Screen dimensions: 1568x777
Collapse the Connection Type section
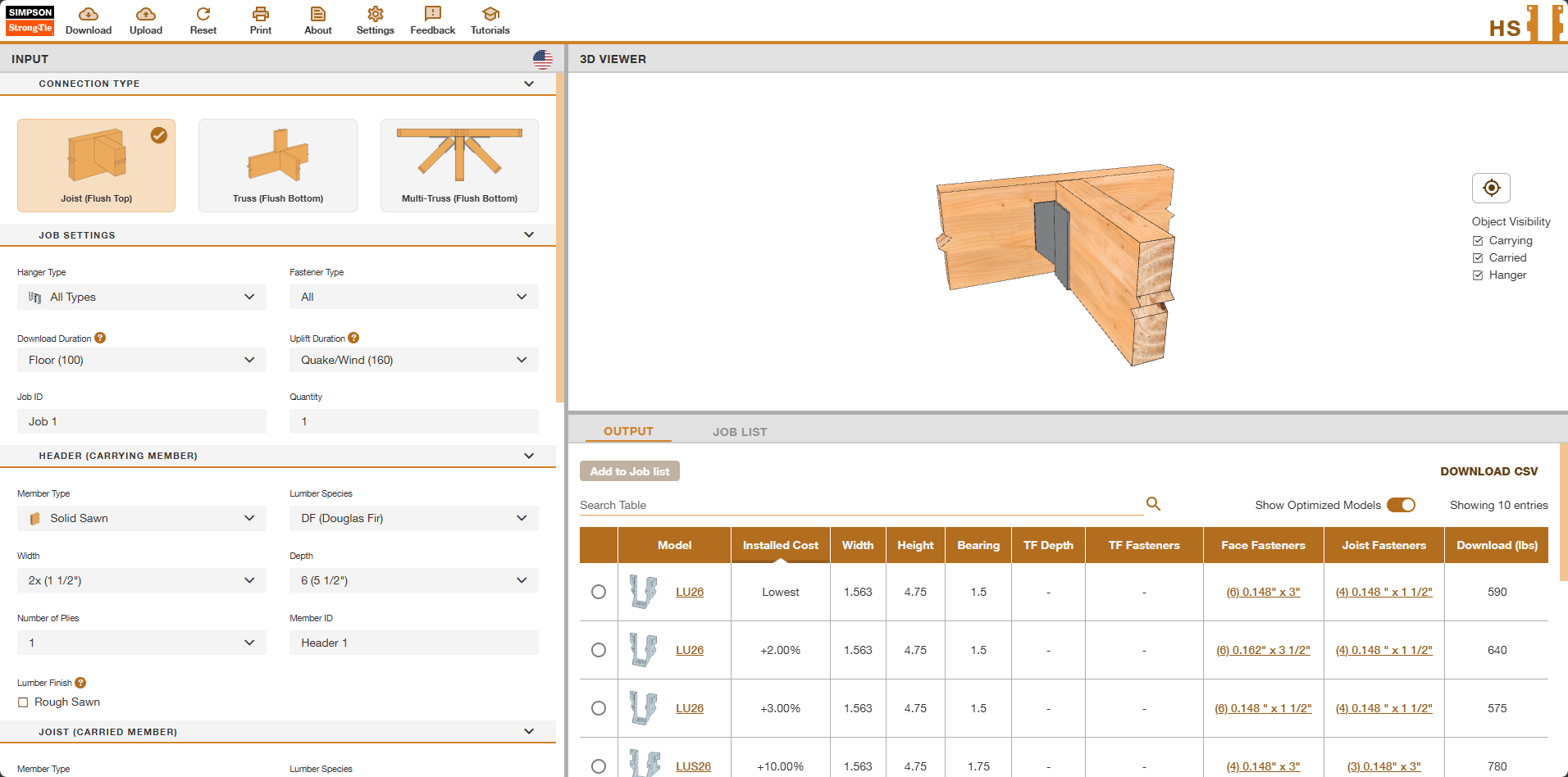(529, 84)
